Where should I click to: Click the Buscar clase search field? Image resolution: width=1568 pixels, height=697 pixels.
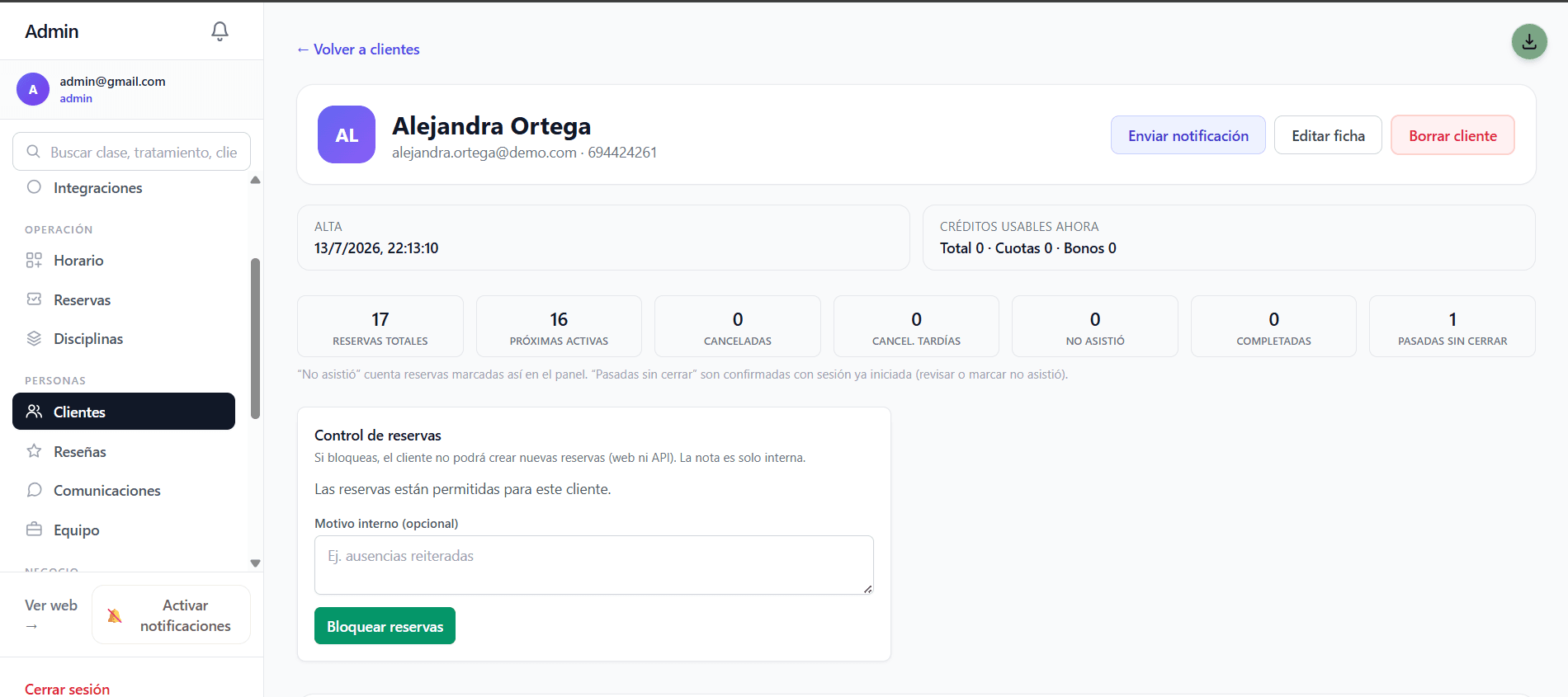(x=132, y=152)
